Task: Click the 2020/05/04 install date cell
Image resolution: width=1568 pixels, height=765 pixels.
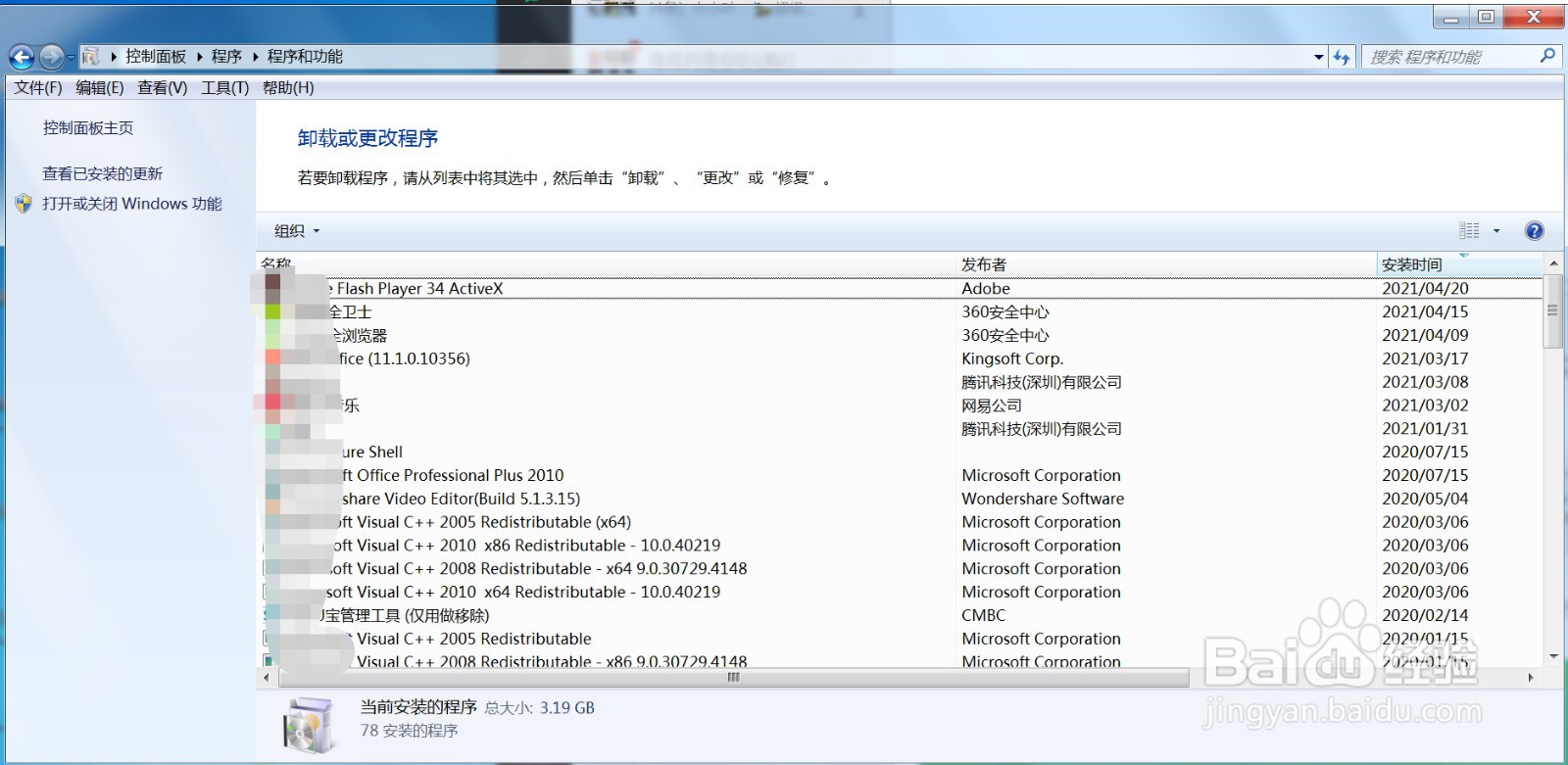Action: [1425, 499]
